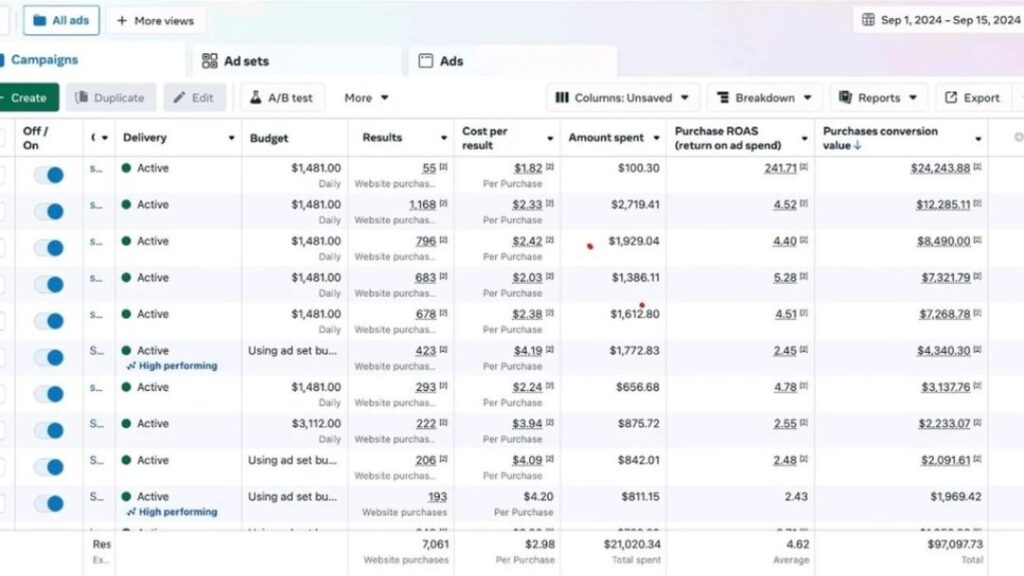Image resolution: width=1024 pixels, height=576 pixels.
Task: Open the More dropdown menu
Action: pos(366,97)
